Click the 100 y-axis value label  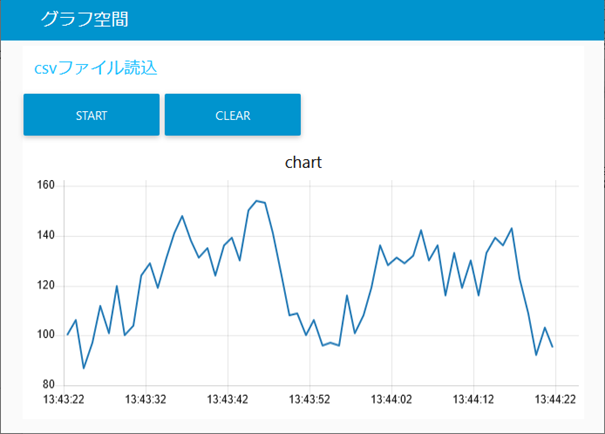coord(46,335)
